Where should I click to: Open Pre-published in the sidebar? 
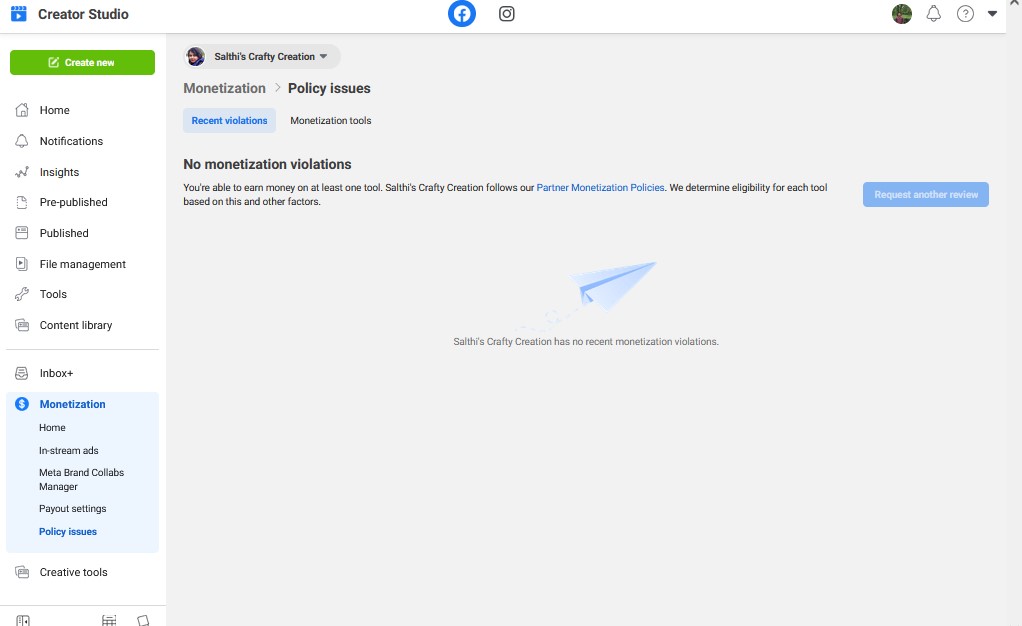coord(74,202)
